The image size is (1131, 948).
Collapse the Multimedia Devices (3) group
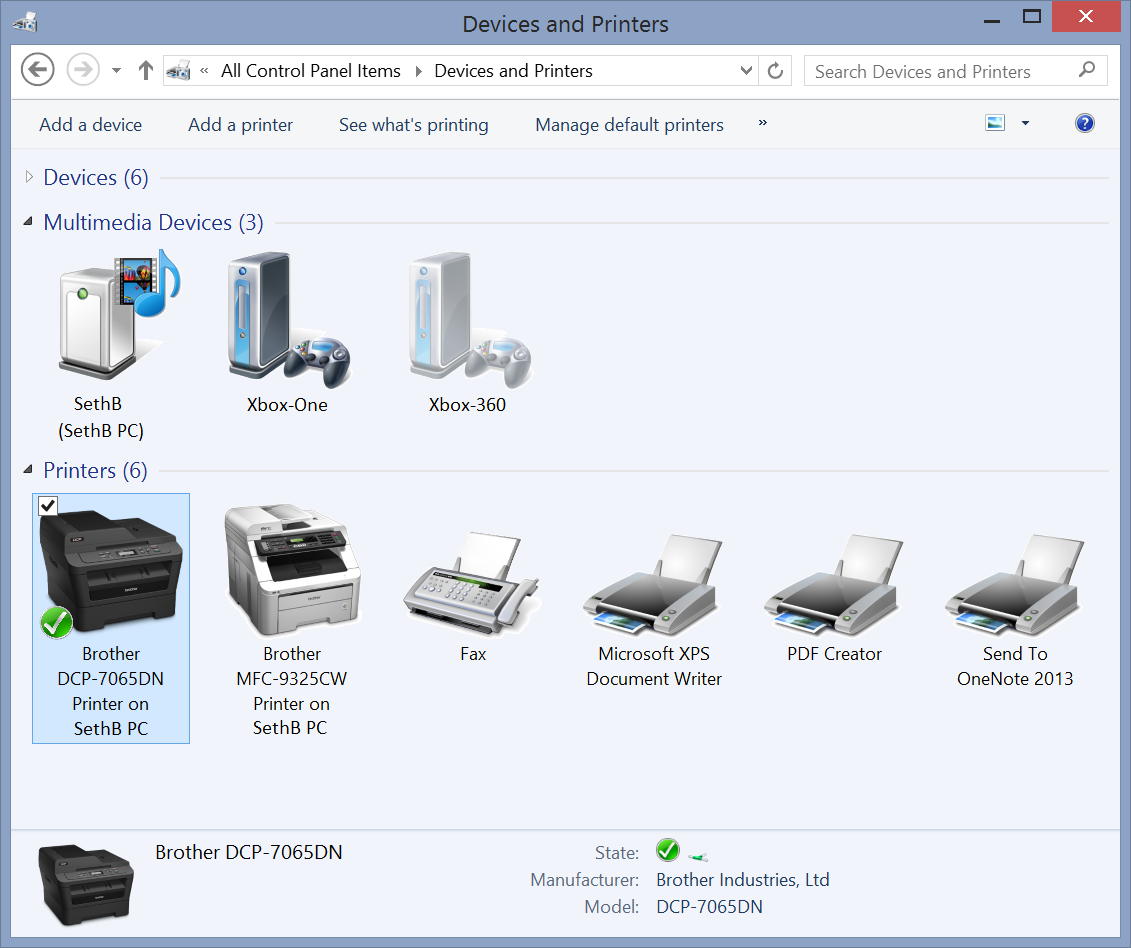28,221
